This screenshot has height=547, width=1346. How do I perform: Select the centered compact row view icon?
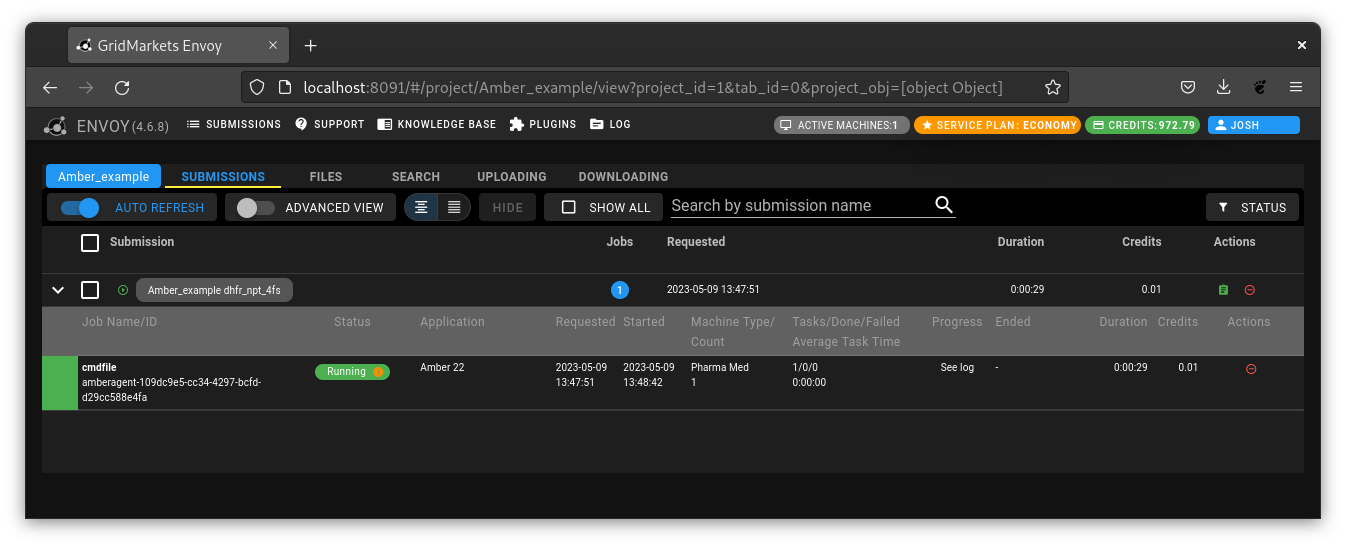422,207
